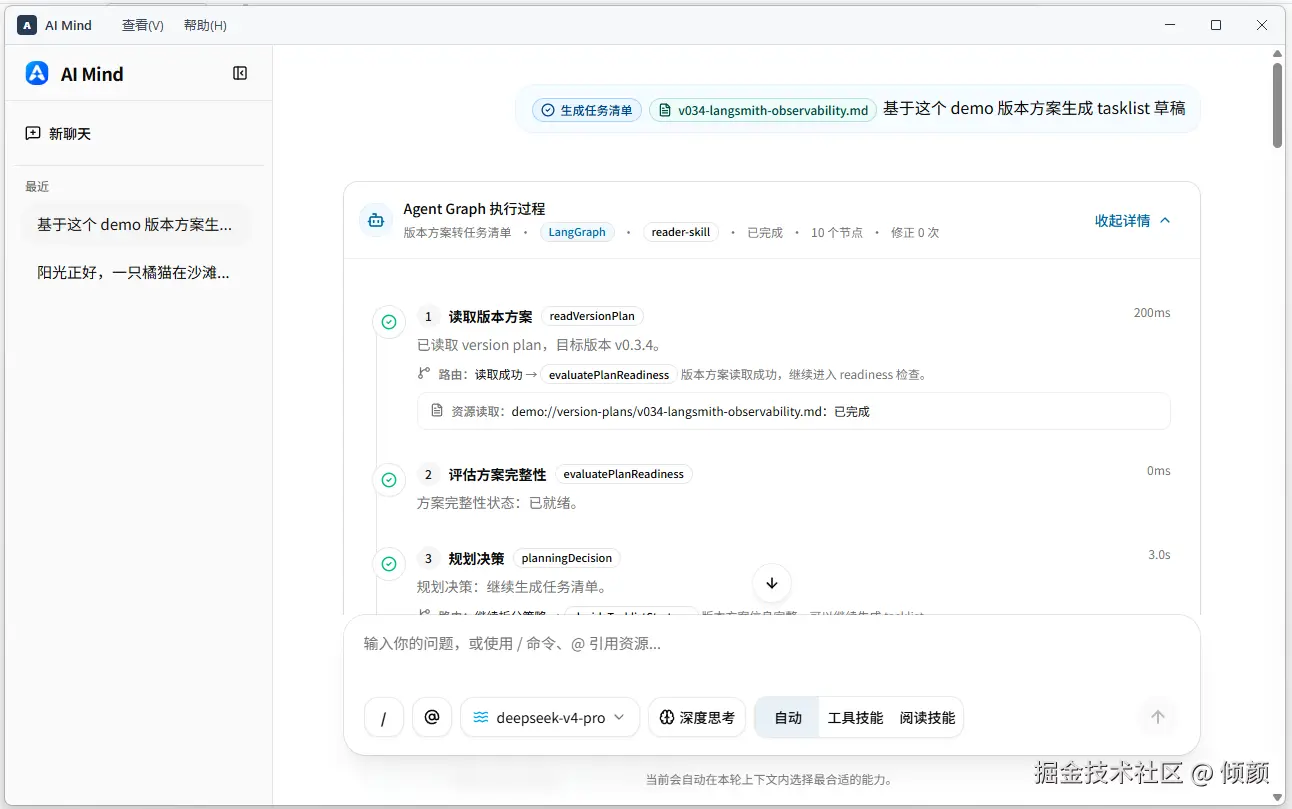Click the 0ms duration value

[1159, 471]
